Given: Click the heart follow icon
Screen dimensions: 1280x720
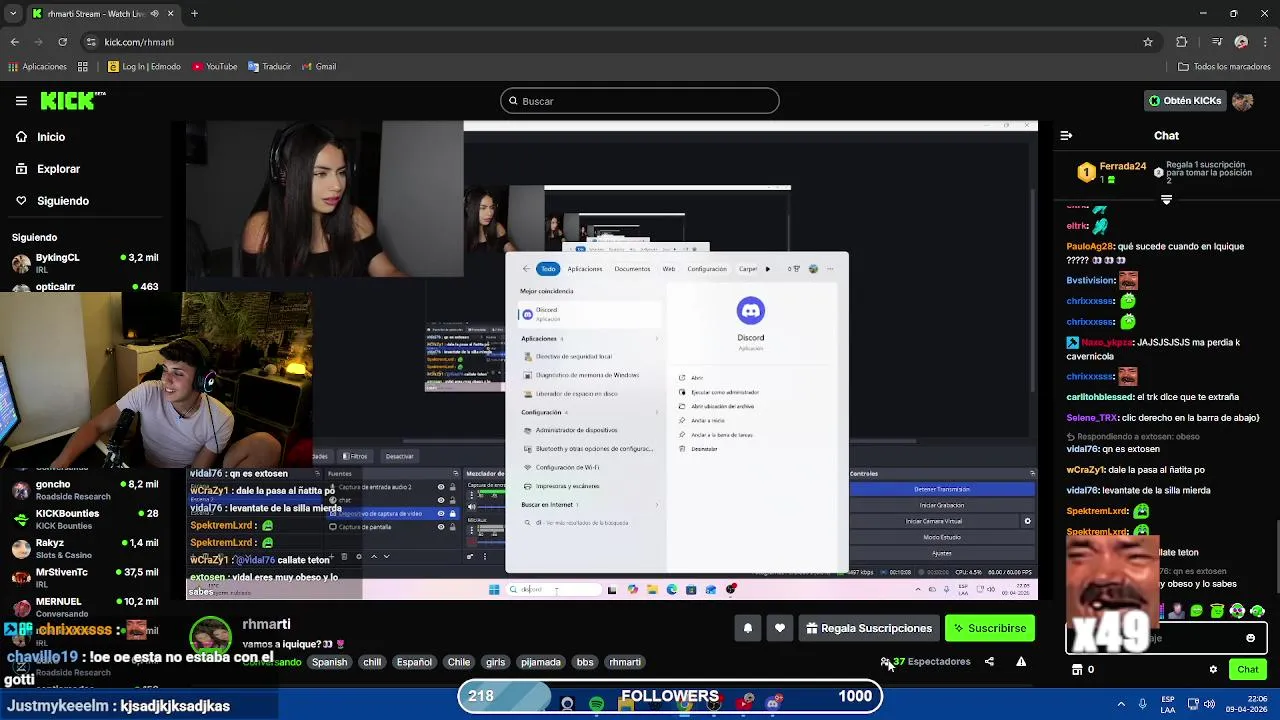Looking at the screenshot, I should pyautogui.click(x=780, y=628).
